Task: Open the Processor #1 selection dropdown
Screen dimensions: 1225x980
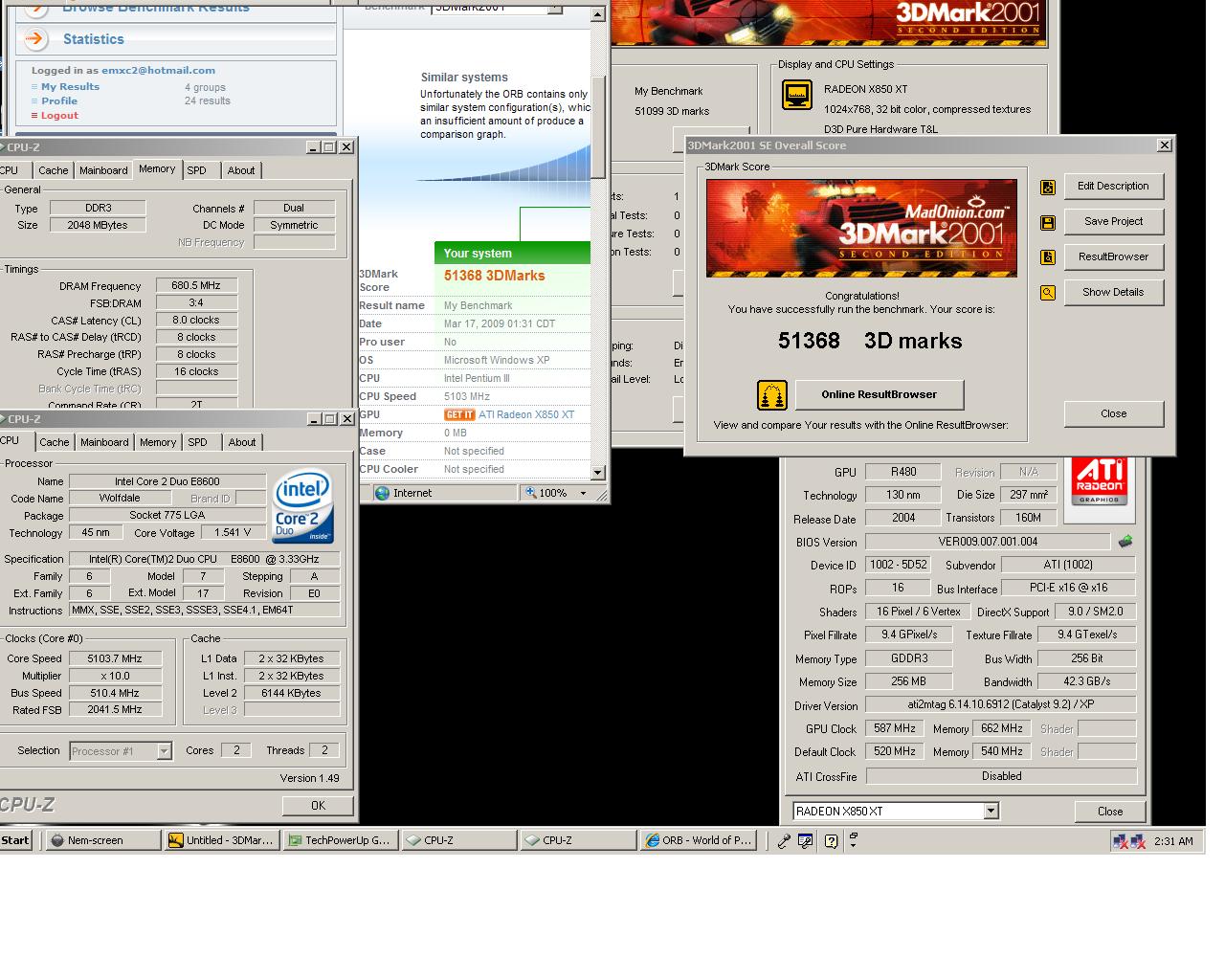Action: (x=164, y=751)
